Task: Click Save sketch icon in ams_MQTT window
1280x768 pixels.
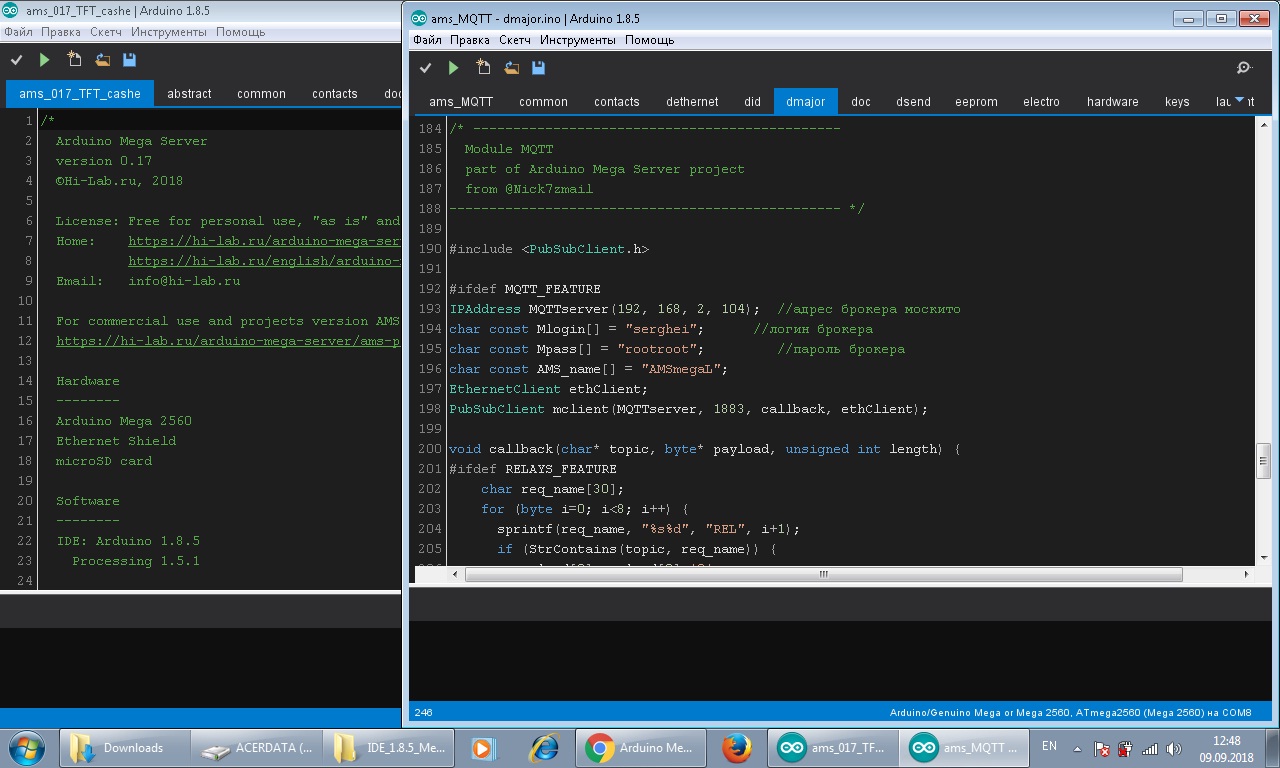Action: pyautogui.click(x=539, y=68)
